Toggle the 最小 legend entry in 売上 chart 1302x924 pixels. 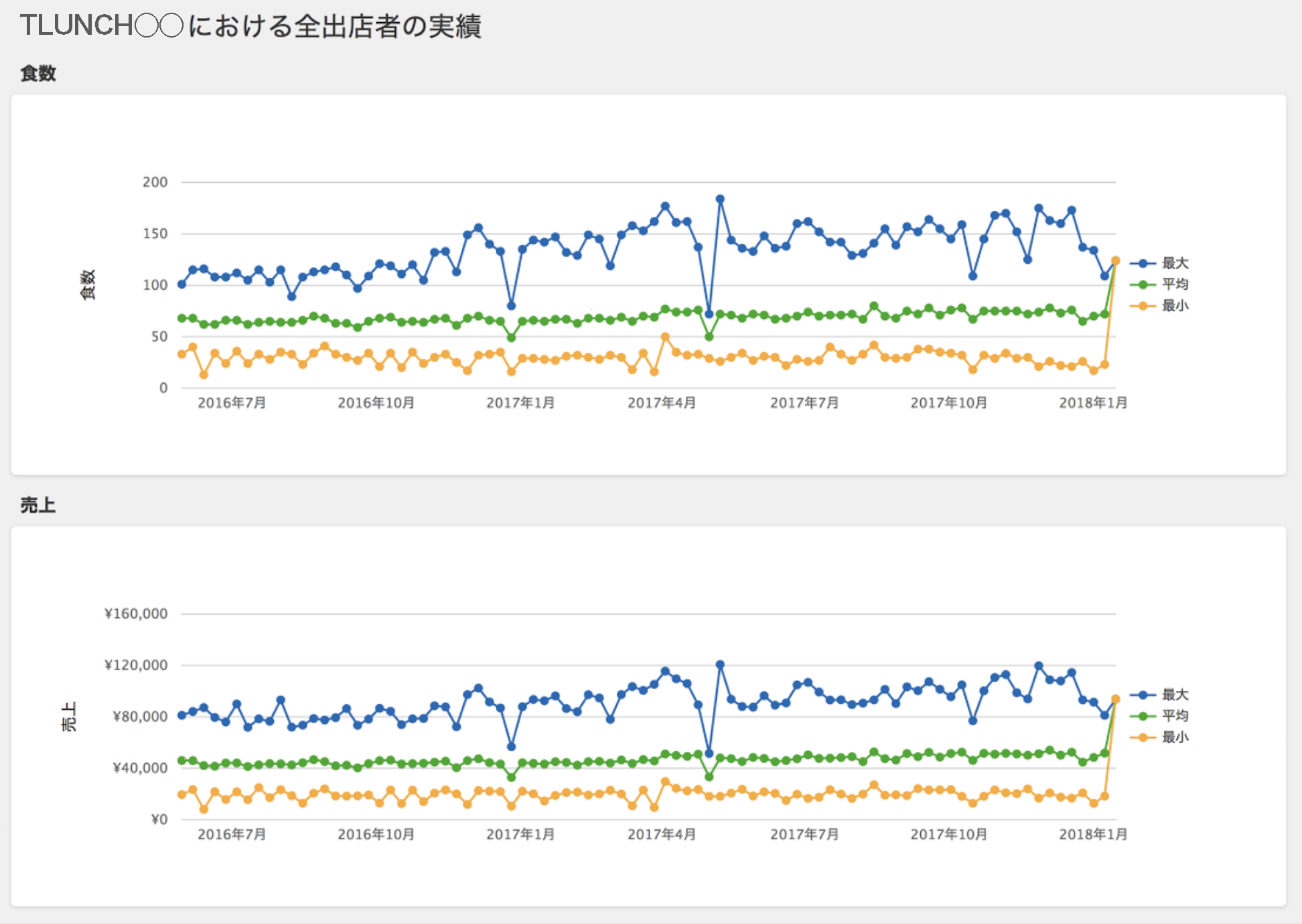click(1159, 737)
